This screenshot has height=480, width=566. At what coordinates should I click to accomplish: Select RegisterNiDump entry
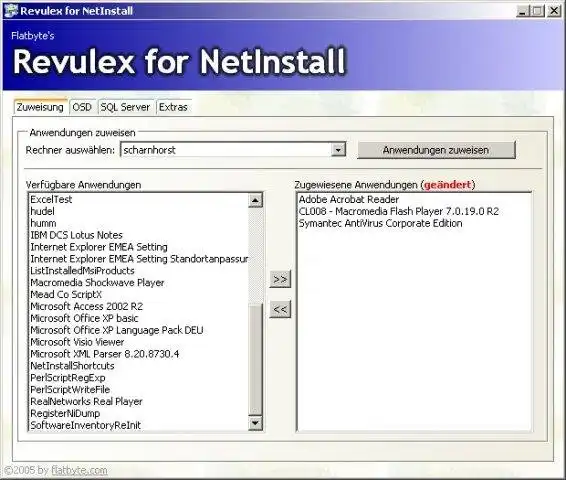(138, 413)
